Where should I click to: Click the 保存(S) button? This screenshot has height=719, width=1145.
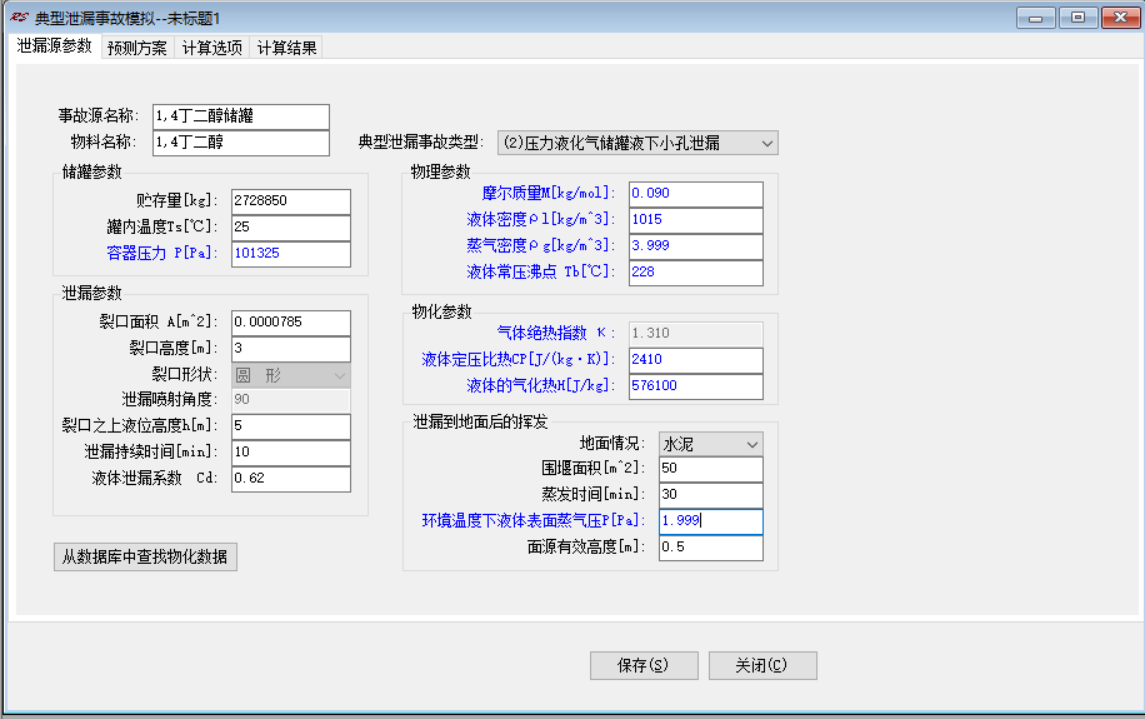pos(643,665)
